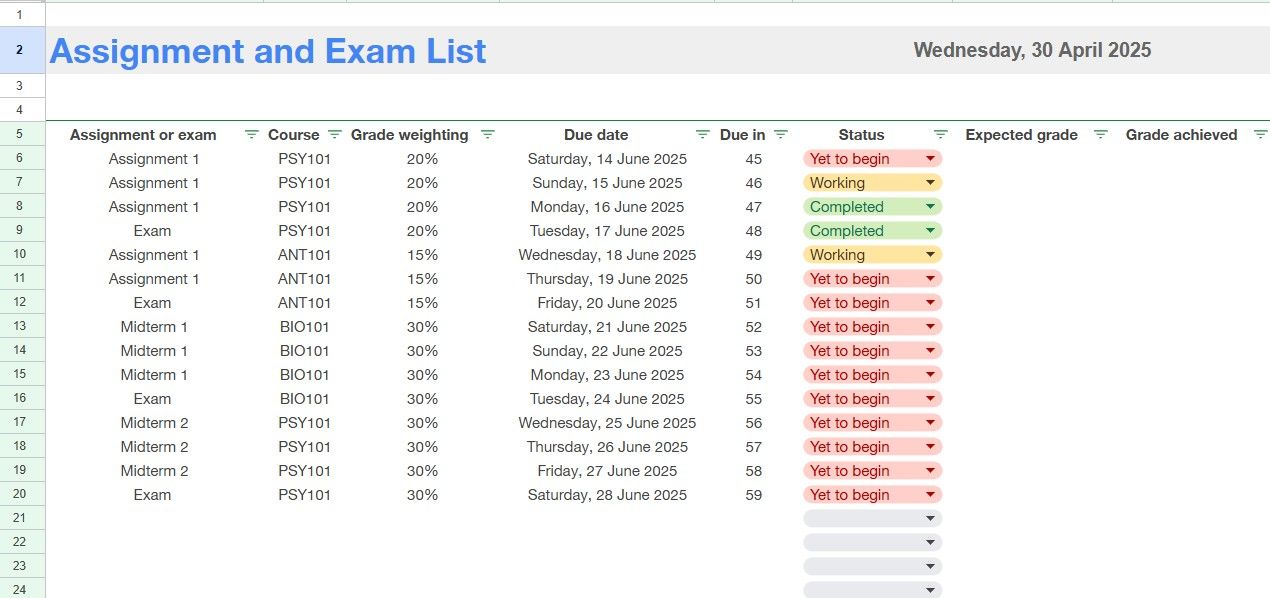The width and height of the screenshot is (1270, 598).
Task: Click the Due in column filter icon
Action: pyautogui.click(x=781, y=134)
